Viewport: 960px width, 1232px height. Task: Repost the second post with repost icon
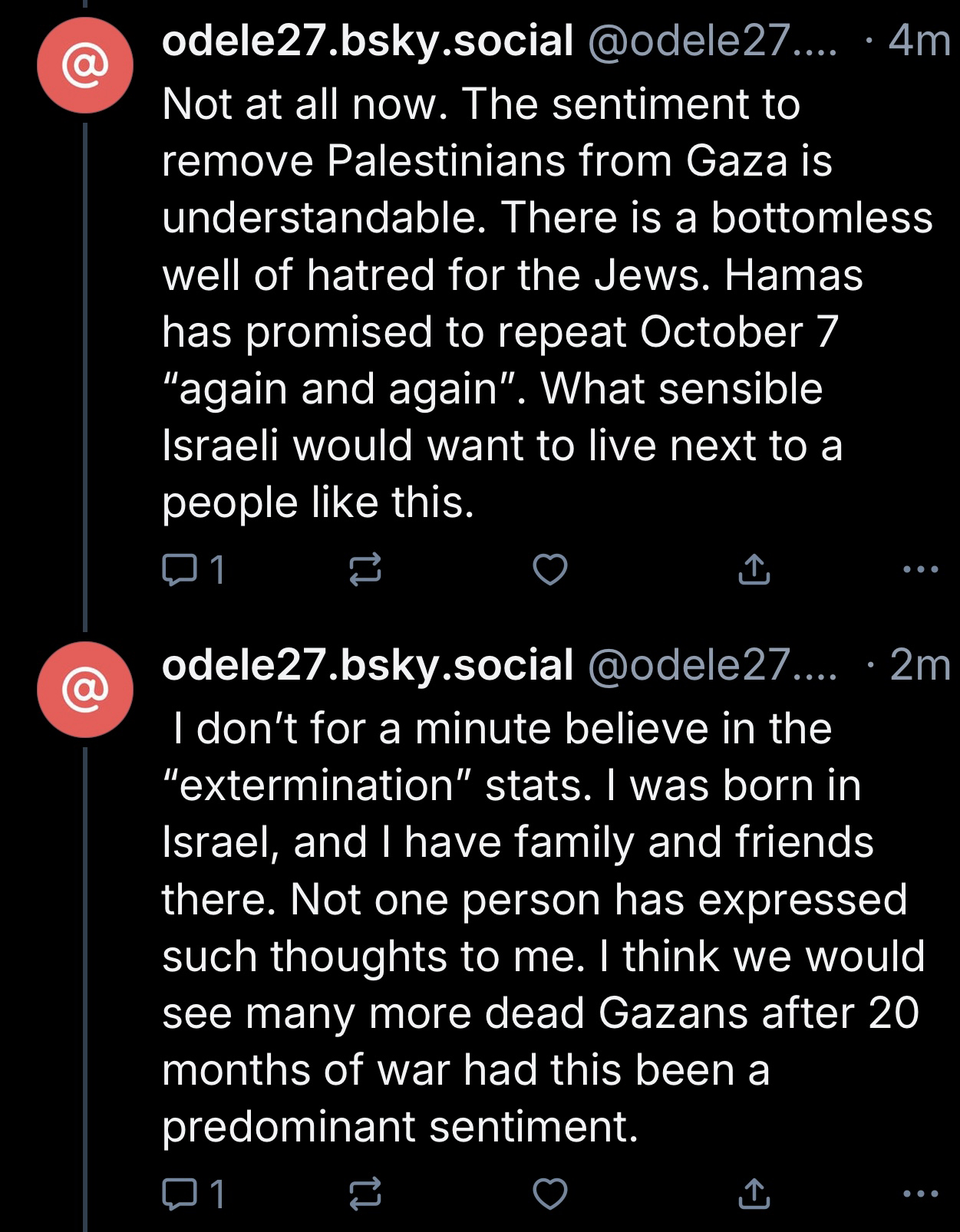[365, 1194]
